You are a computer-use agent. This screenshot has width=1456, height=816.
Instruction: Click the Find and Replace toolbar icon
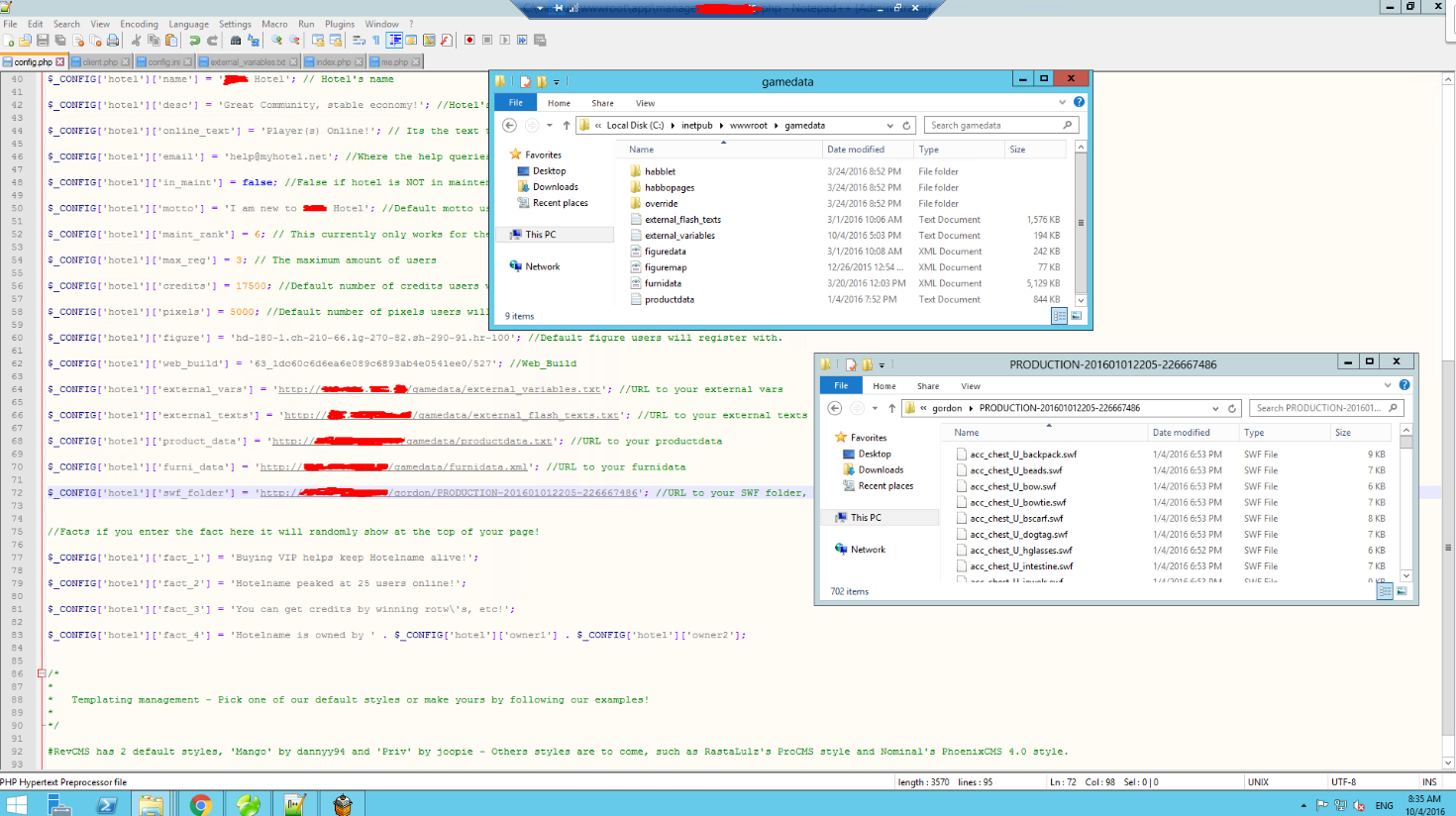(254, 41)
